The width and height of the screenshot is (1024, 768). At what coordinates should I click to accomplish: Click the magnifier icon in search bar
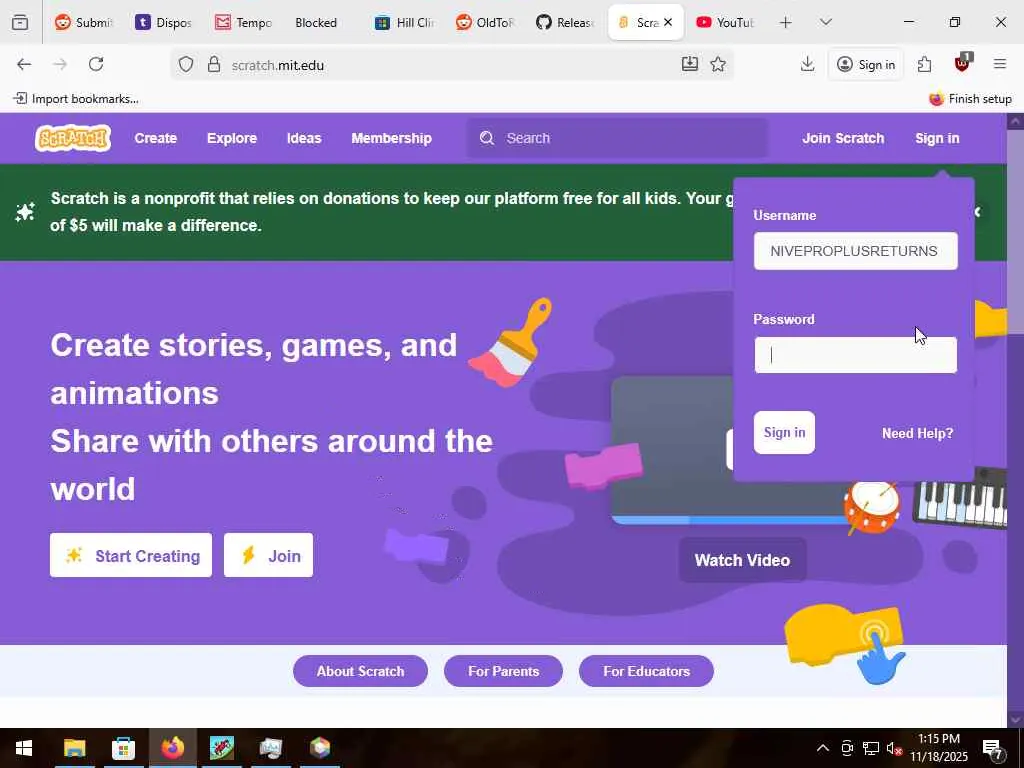487,138
